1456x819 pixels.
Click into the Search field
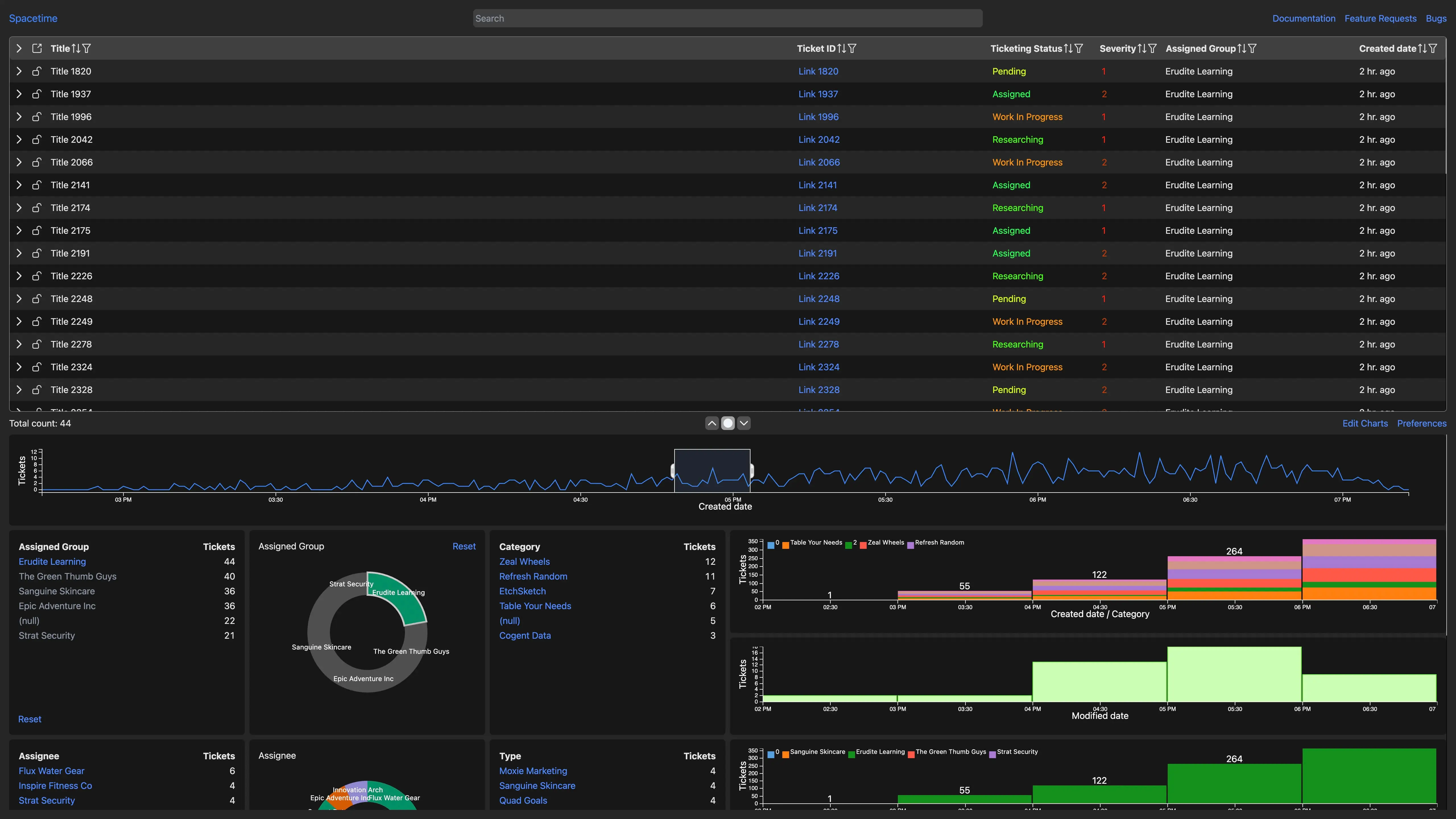pos(727,19)
